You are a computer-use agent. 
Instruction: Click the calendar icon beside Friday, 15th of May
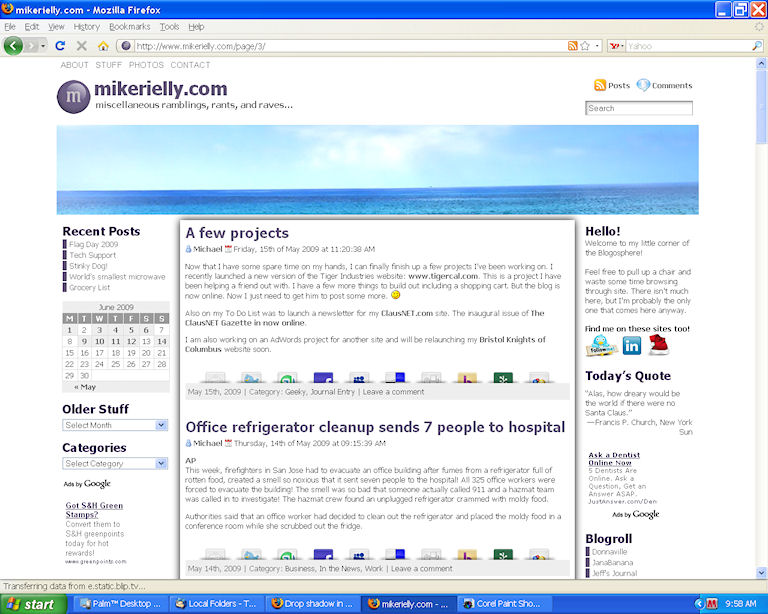point(228,249)
